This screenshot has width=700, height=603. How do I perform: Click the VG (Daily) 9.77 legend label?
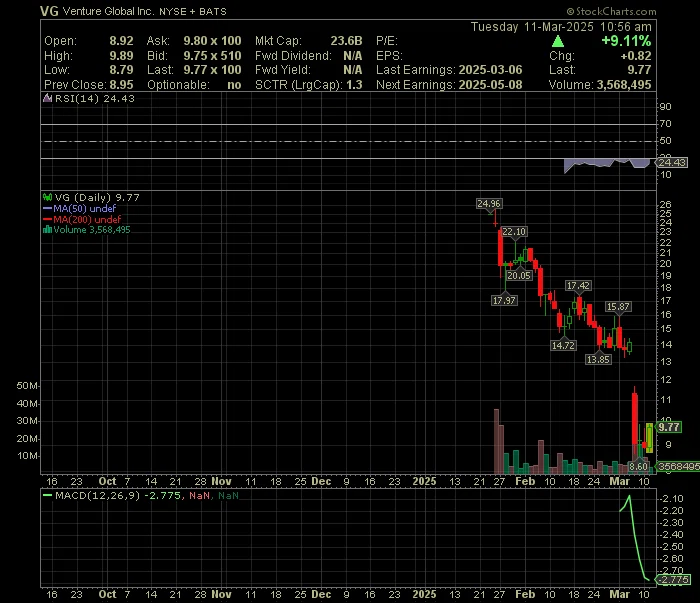pyautogui.click(x=97, y=197)
